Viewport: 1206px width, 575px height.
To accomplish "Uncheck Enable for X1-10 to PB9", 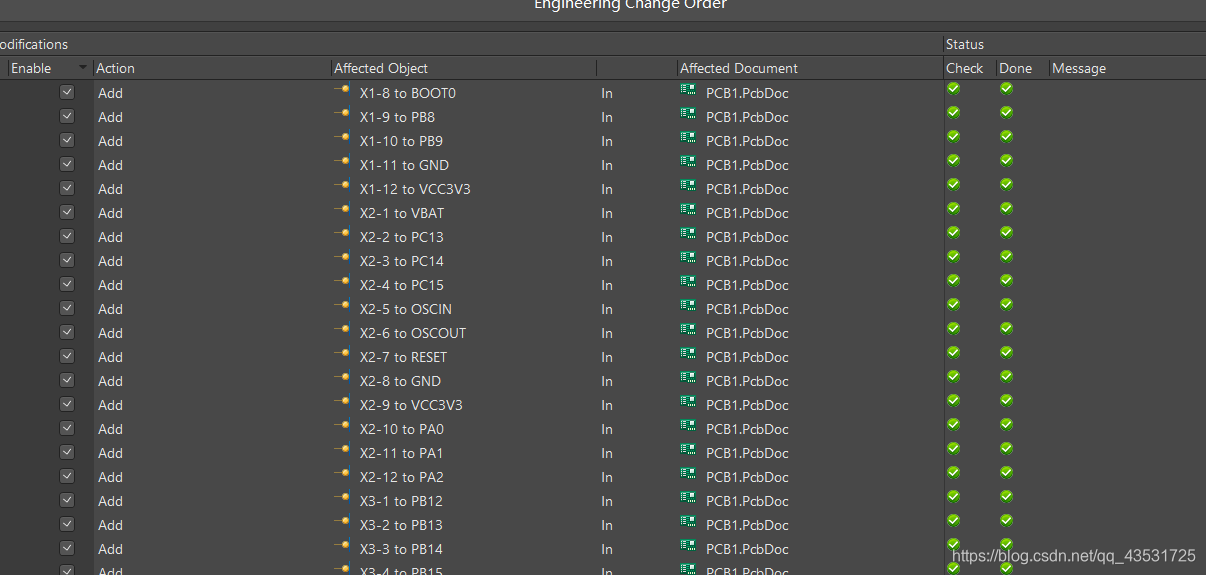I will point(67,140).
